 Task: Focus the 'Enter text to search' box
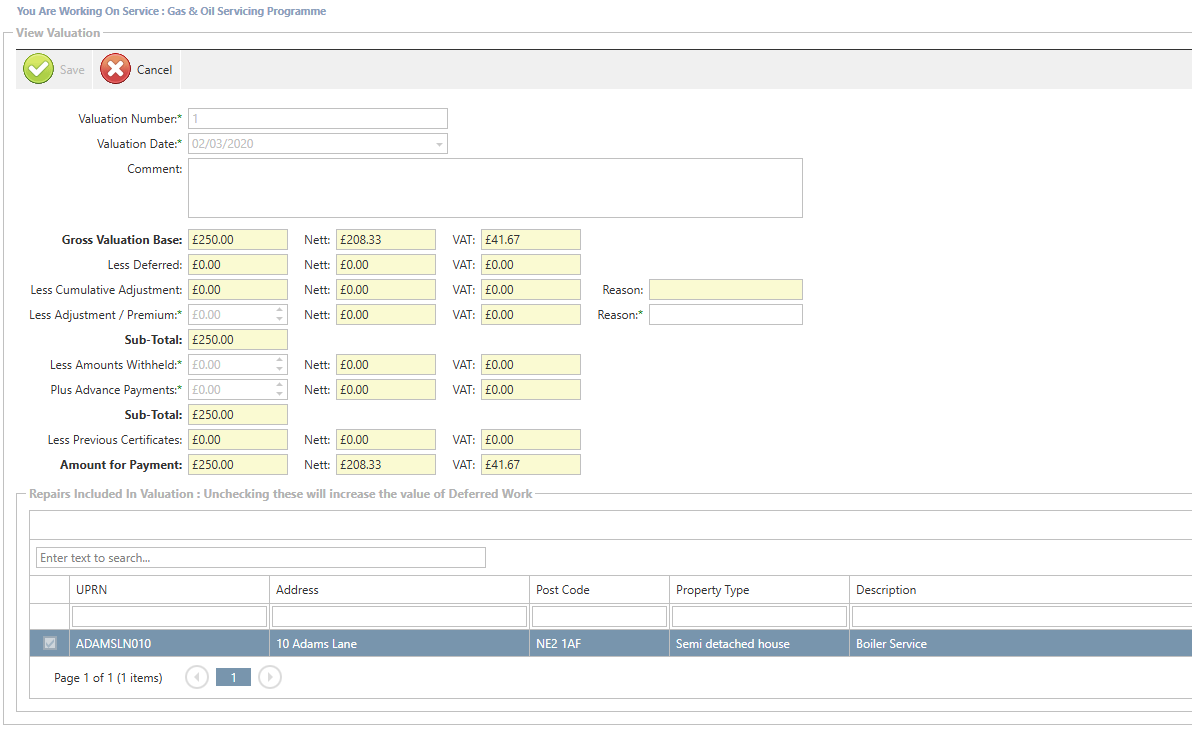click(x=260, y=558)
